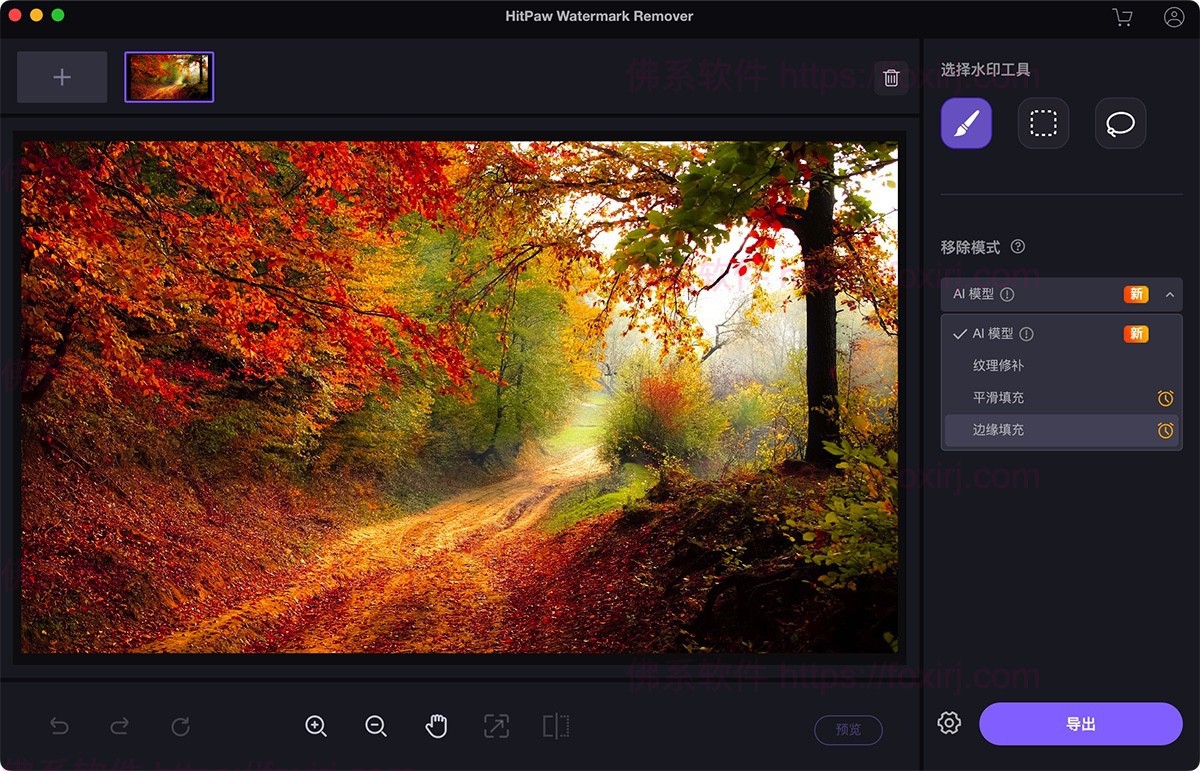This screenshot has height=771, width=1200.
Task: Open the before/after compare view
Action: 556,726
